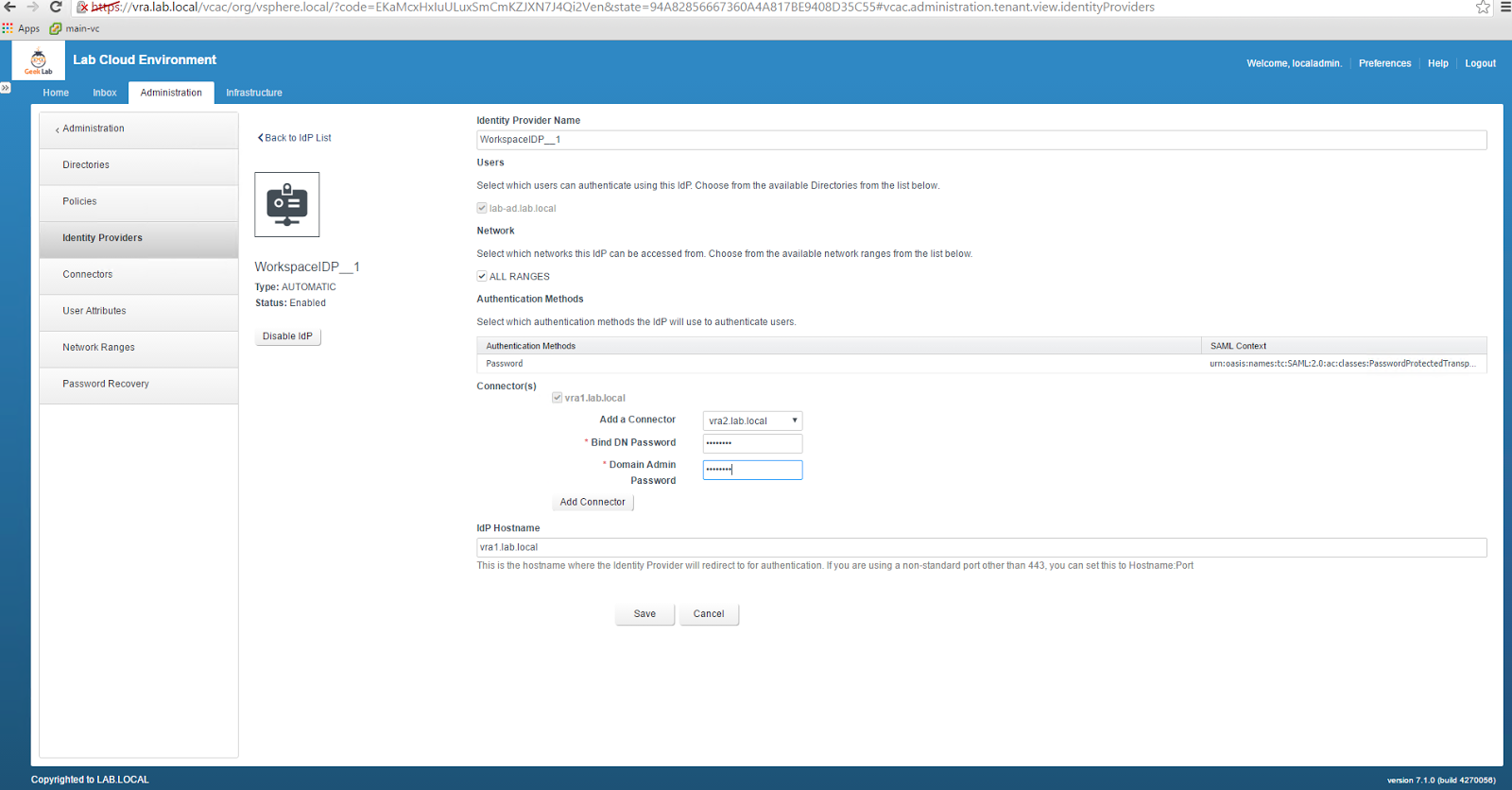Reload the page with the refresh icon
The image size is (1512, 790).
tap(56, 7)
